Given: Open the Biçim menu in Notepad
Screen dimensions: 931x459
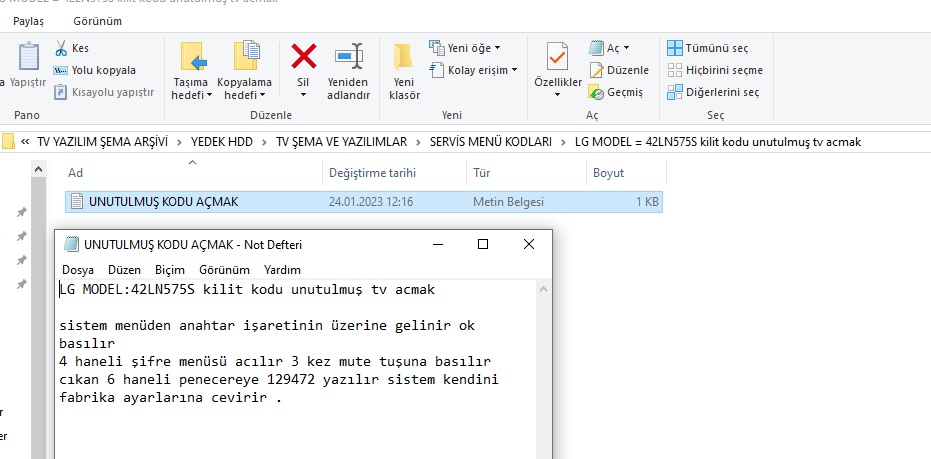Looking at the screenshot, I should (170, 270).
